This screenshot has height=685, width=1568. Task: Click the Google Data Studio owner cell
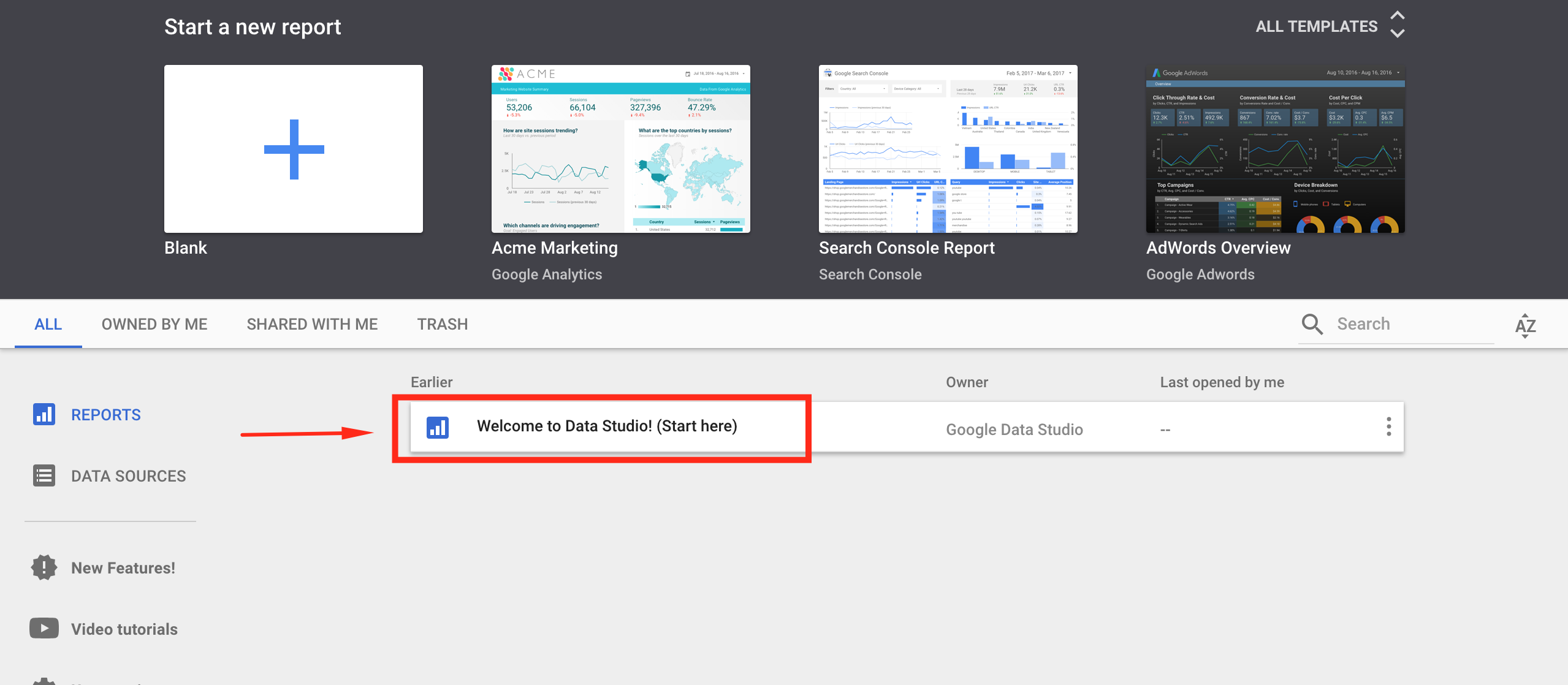pyautogui.click(x=1014, y=430)
